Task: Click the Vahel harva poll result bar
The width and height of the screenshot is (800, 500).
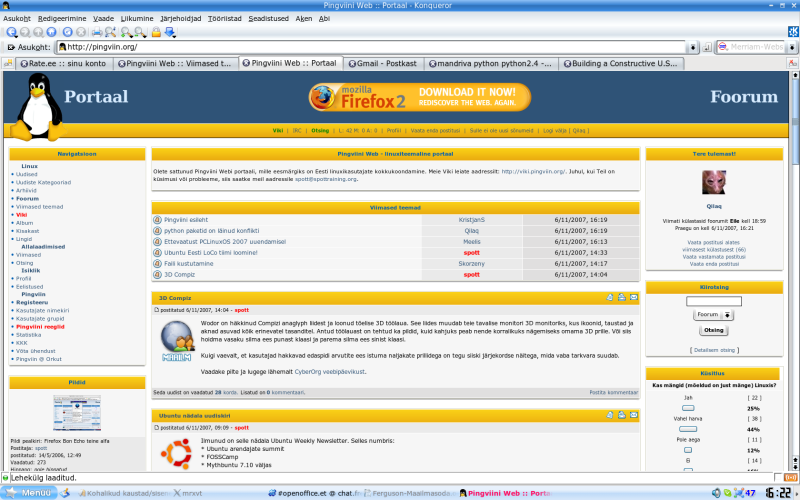Action: (x=688, y=429)
